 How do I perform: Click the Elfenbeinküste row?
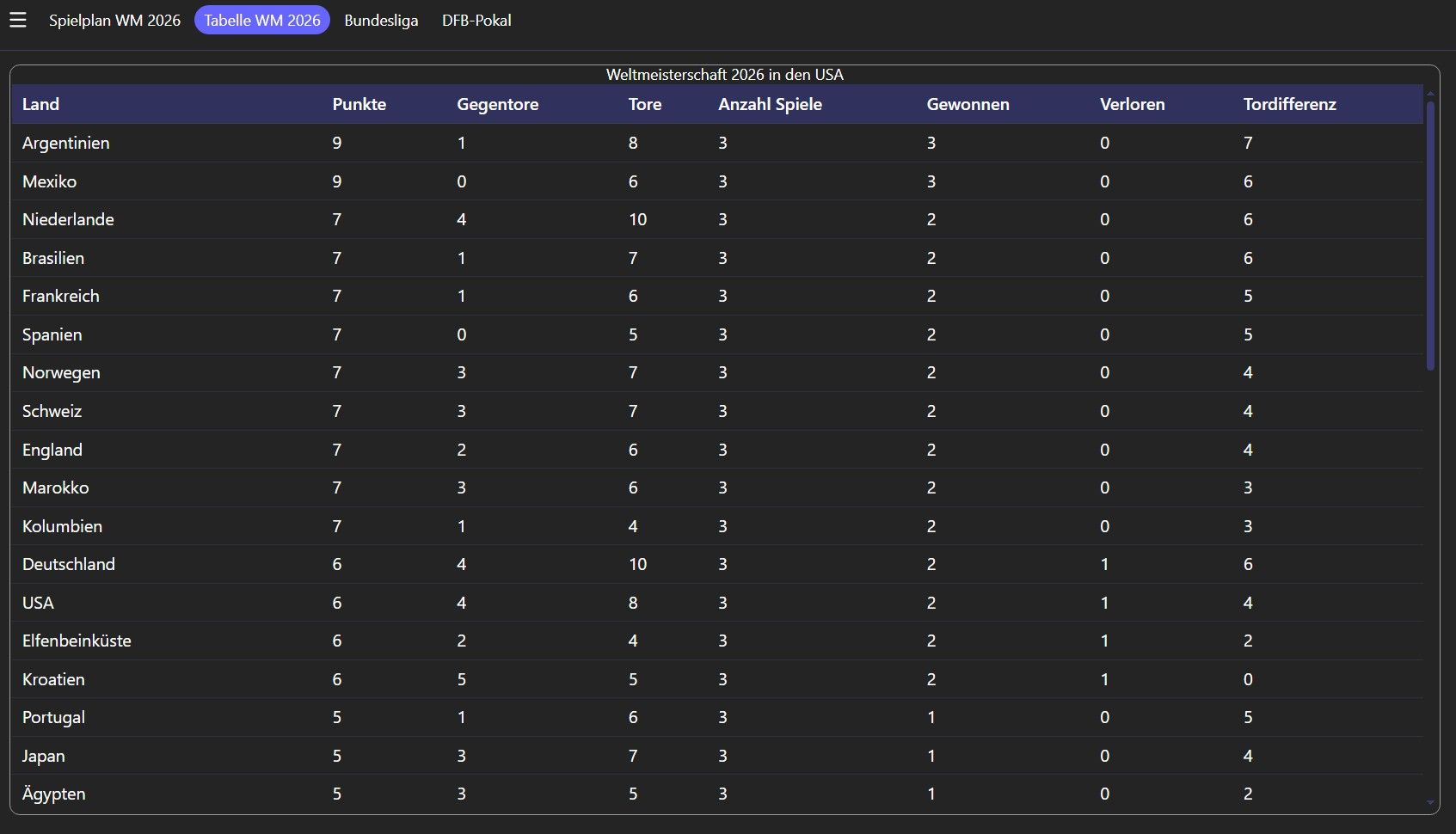[x=717, y=641]
